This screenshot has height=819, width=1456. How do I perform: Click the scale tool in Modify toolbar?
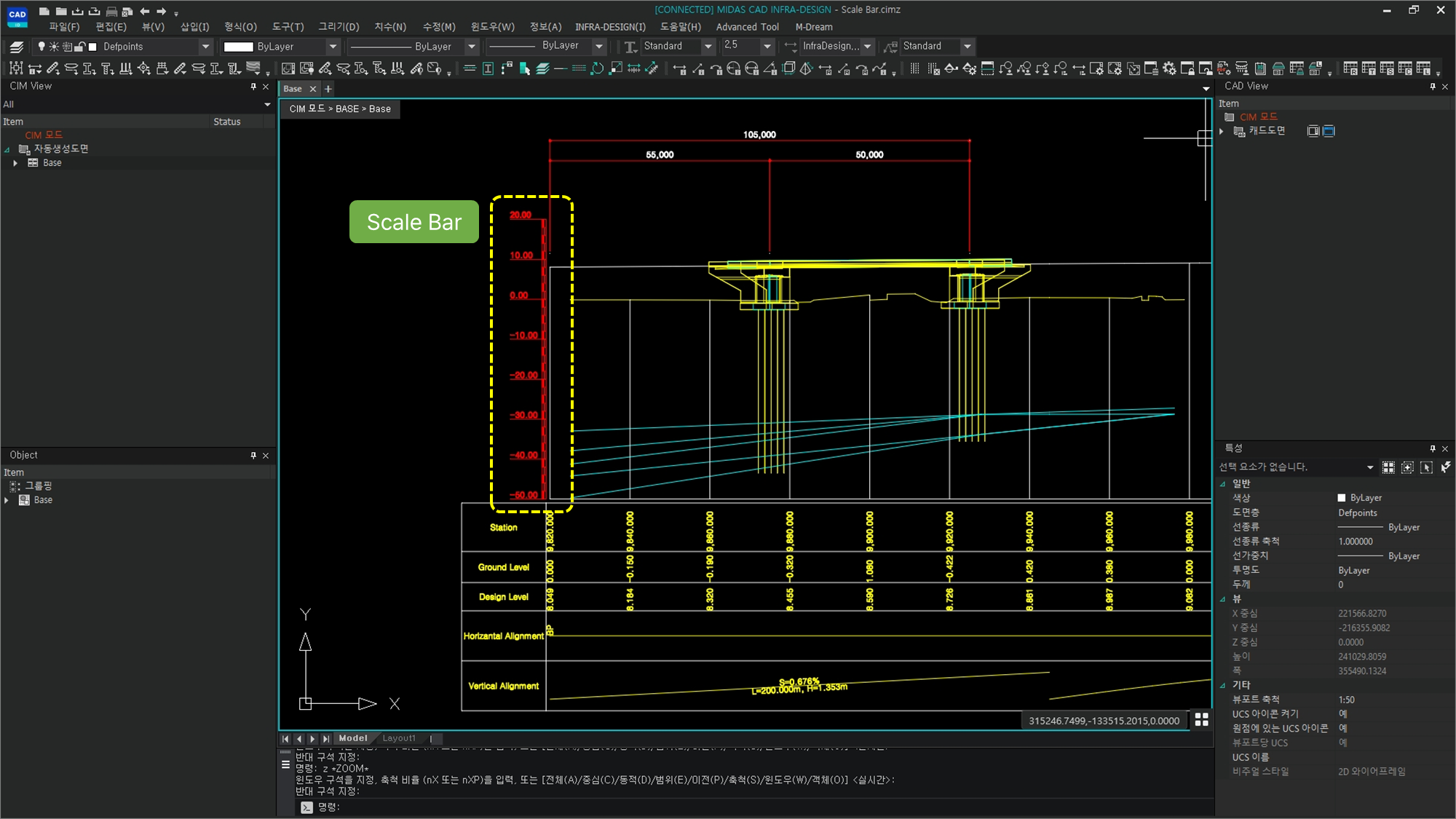pos(616,68)
